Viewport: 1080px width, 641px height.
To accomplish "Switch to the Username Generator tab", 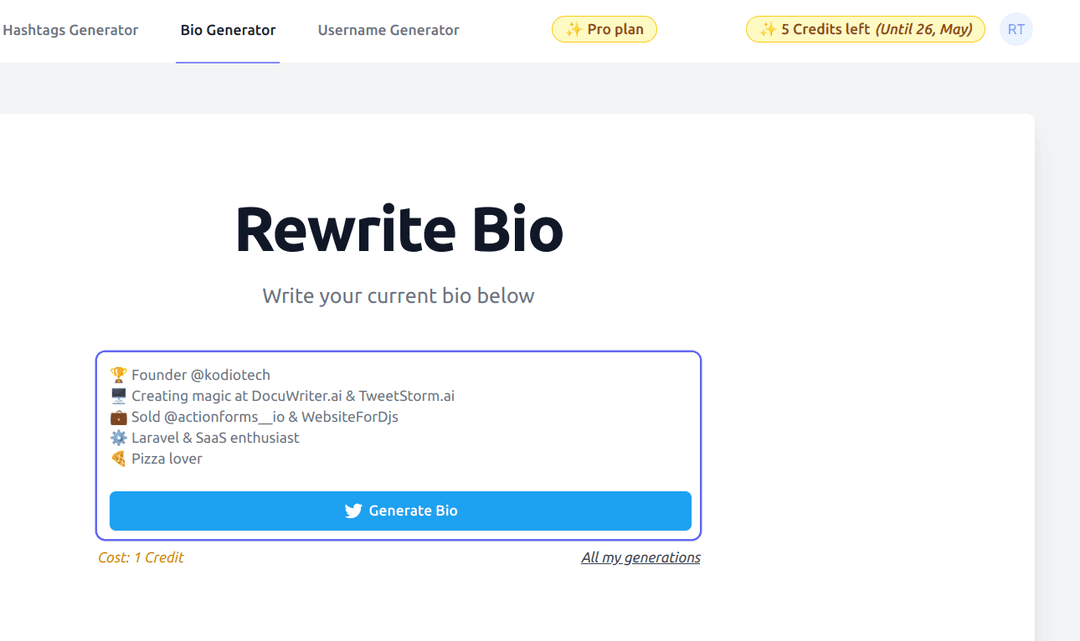I will coord(388,30).
